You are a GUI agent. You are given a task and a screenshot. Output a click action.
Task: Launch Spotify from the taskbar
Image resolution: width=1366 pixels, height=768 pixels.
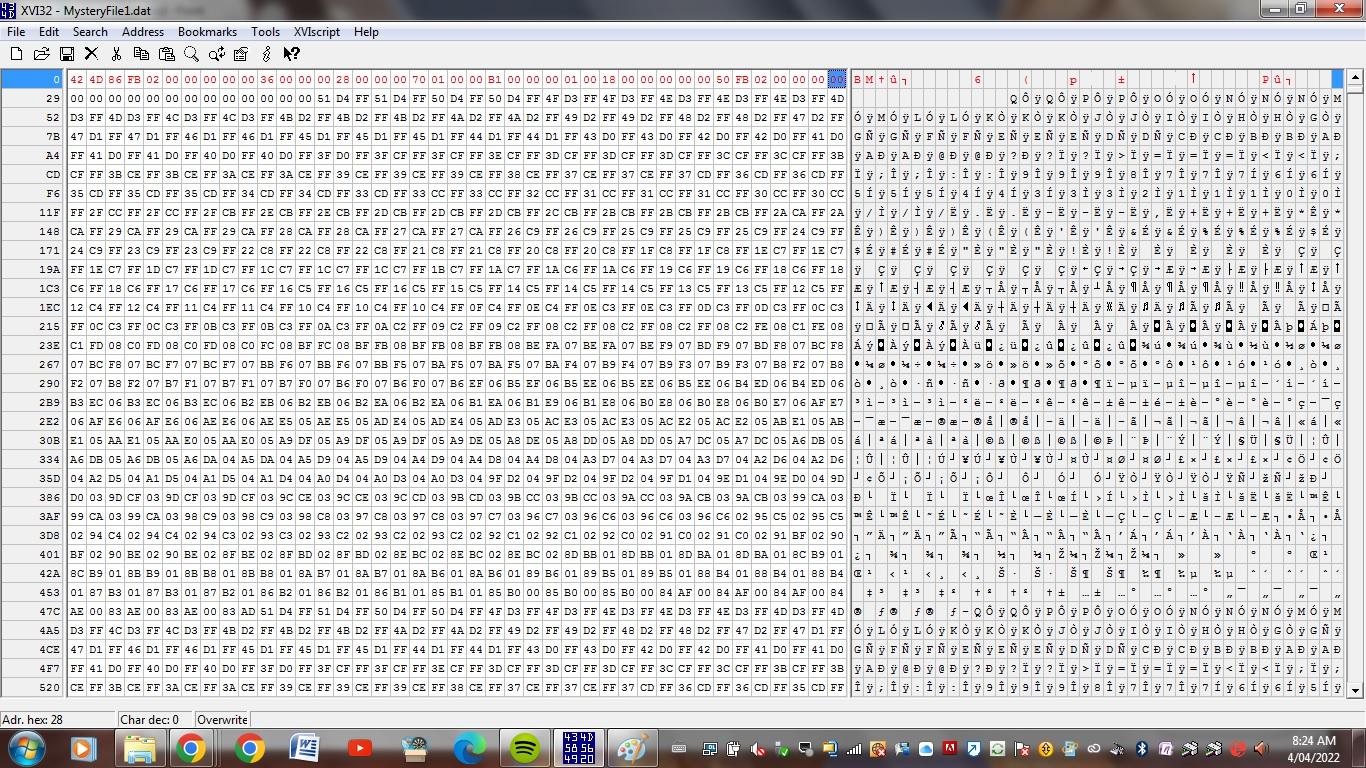coord(524,748)
